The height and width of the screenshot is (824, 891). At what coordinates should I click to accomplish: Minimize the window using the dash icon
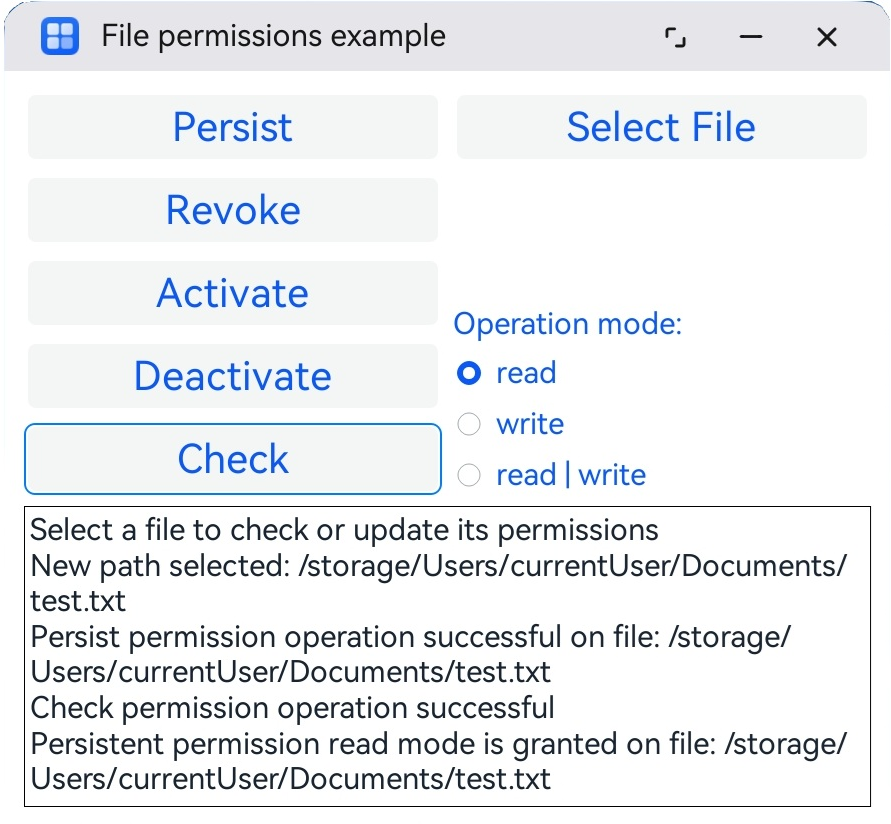[x=751, y=38]
